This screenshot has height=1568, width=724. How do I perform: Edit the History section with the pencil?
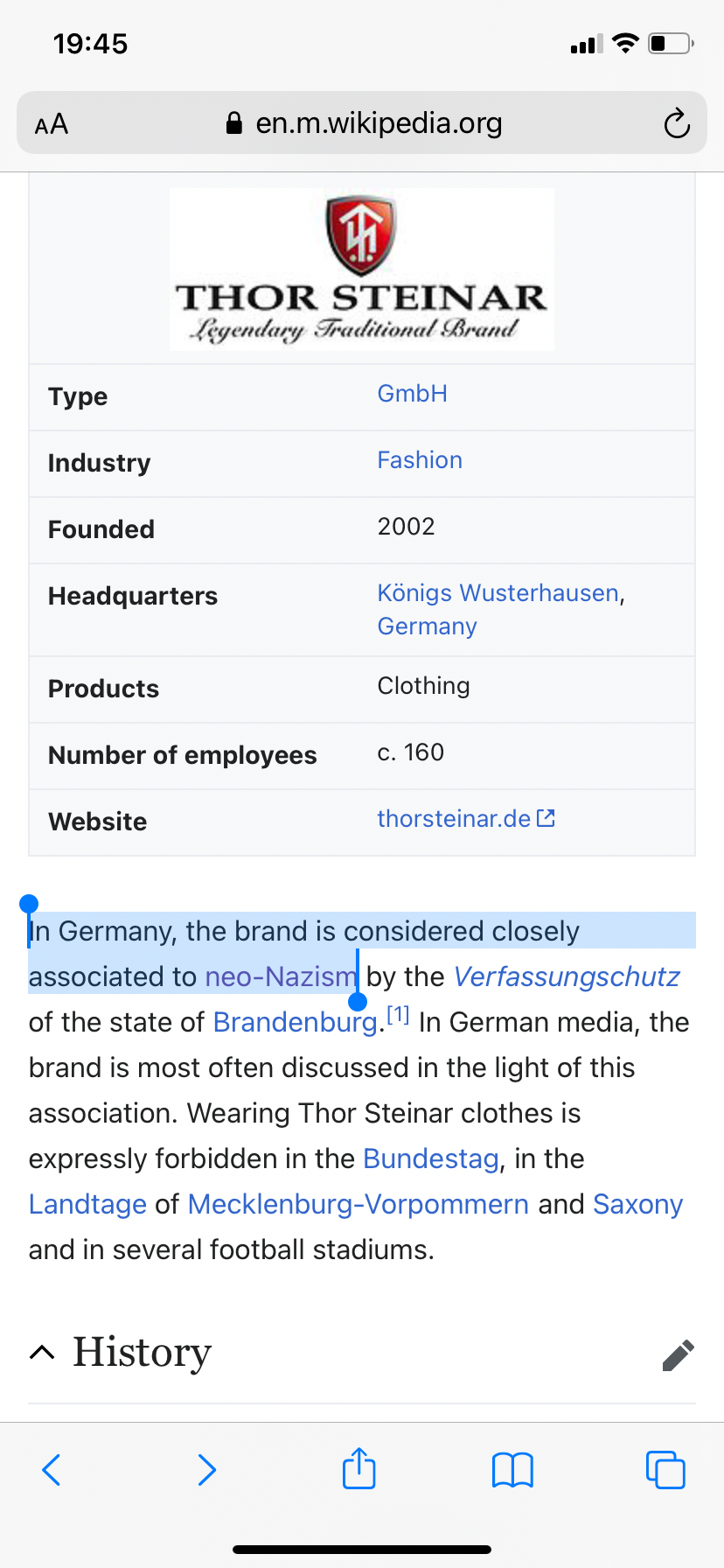(x=678, y=1355)
